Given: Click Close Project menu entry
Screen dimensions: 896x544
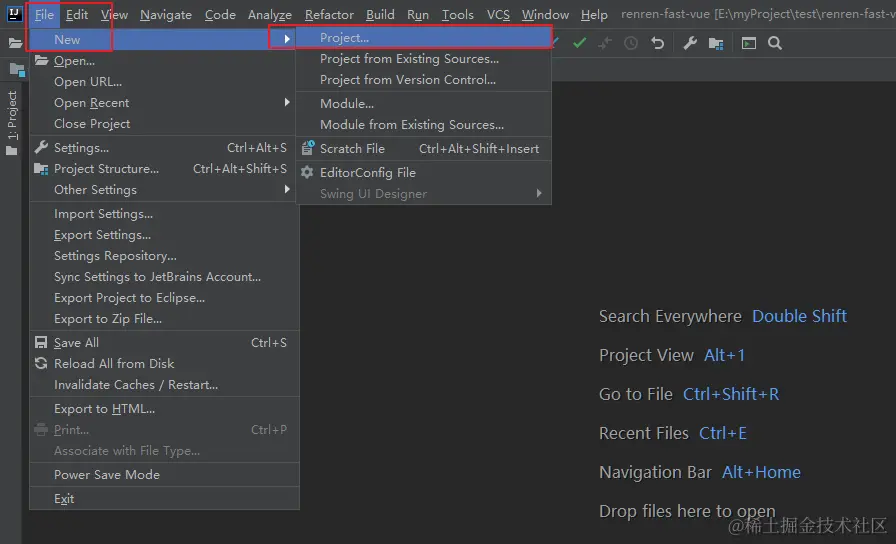Looking at the screenshot, I should [x=164, y=123].
